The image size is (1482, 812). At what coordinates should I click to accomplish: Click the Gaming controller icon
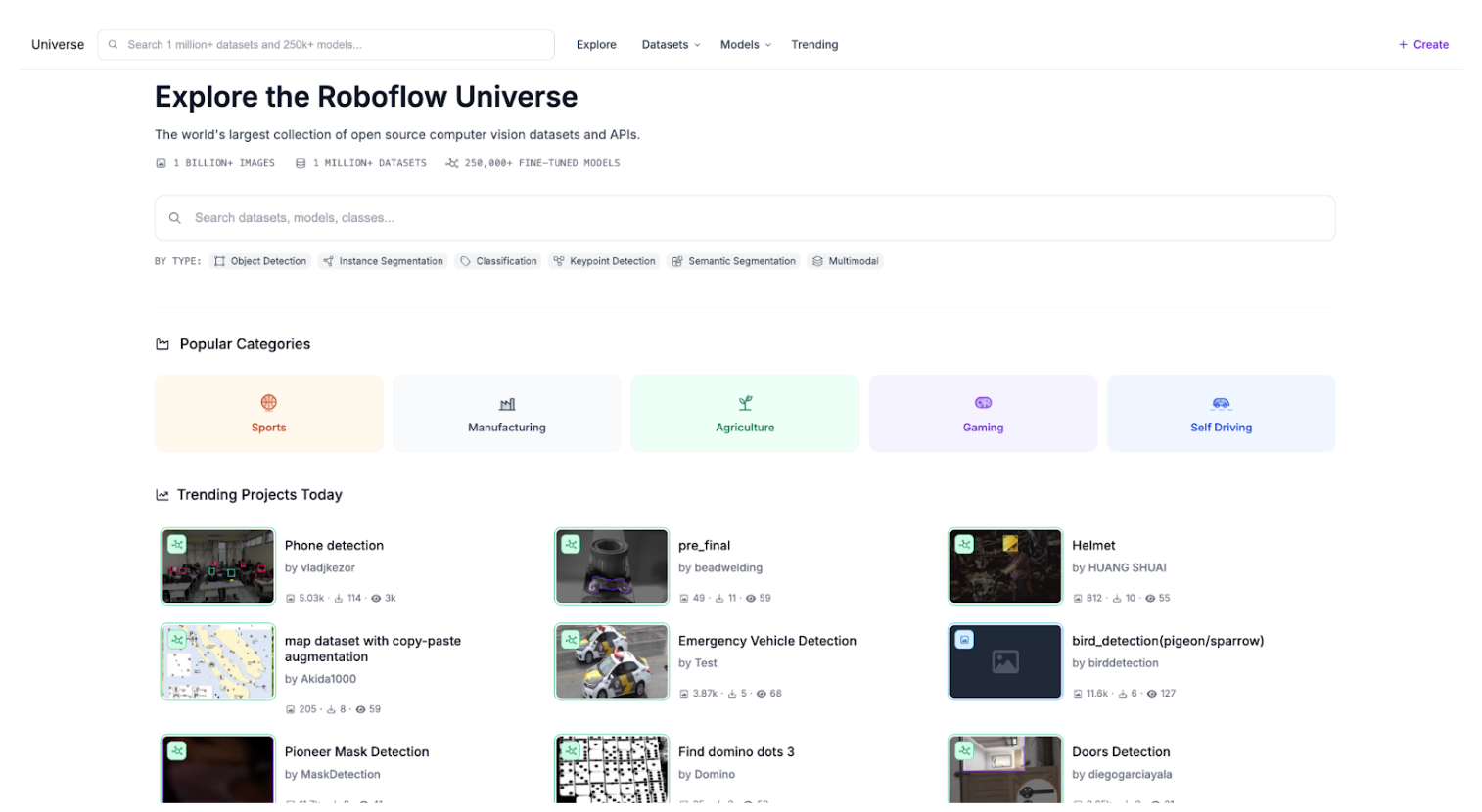coord(983,403)
